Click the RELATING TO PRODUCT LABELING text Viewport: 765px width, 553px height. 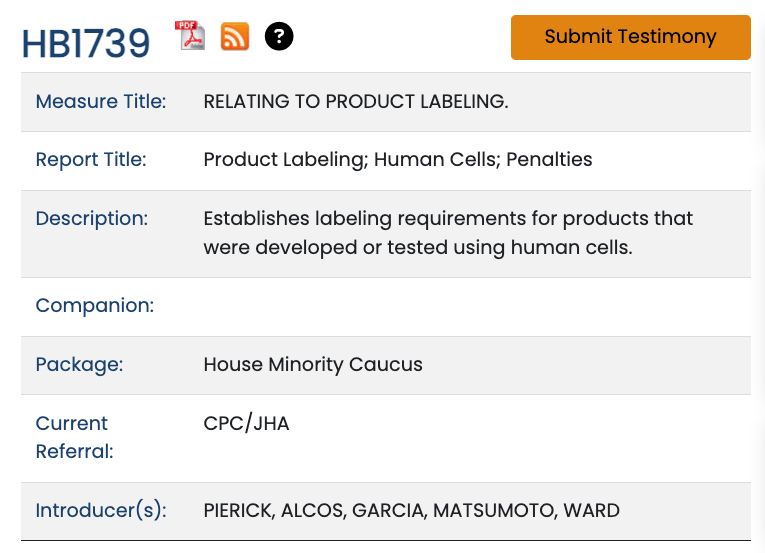pos(355,101)
